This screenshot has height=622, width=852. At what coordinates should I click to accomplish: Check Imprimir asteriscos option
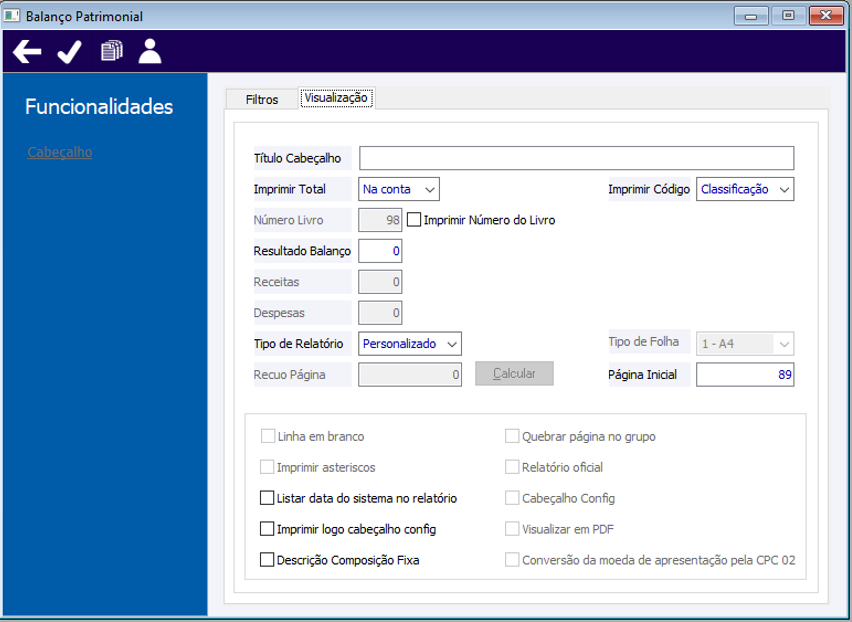click(267, 467)
